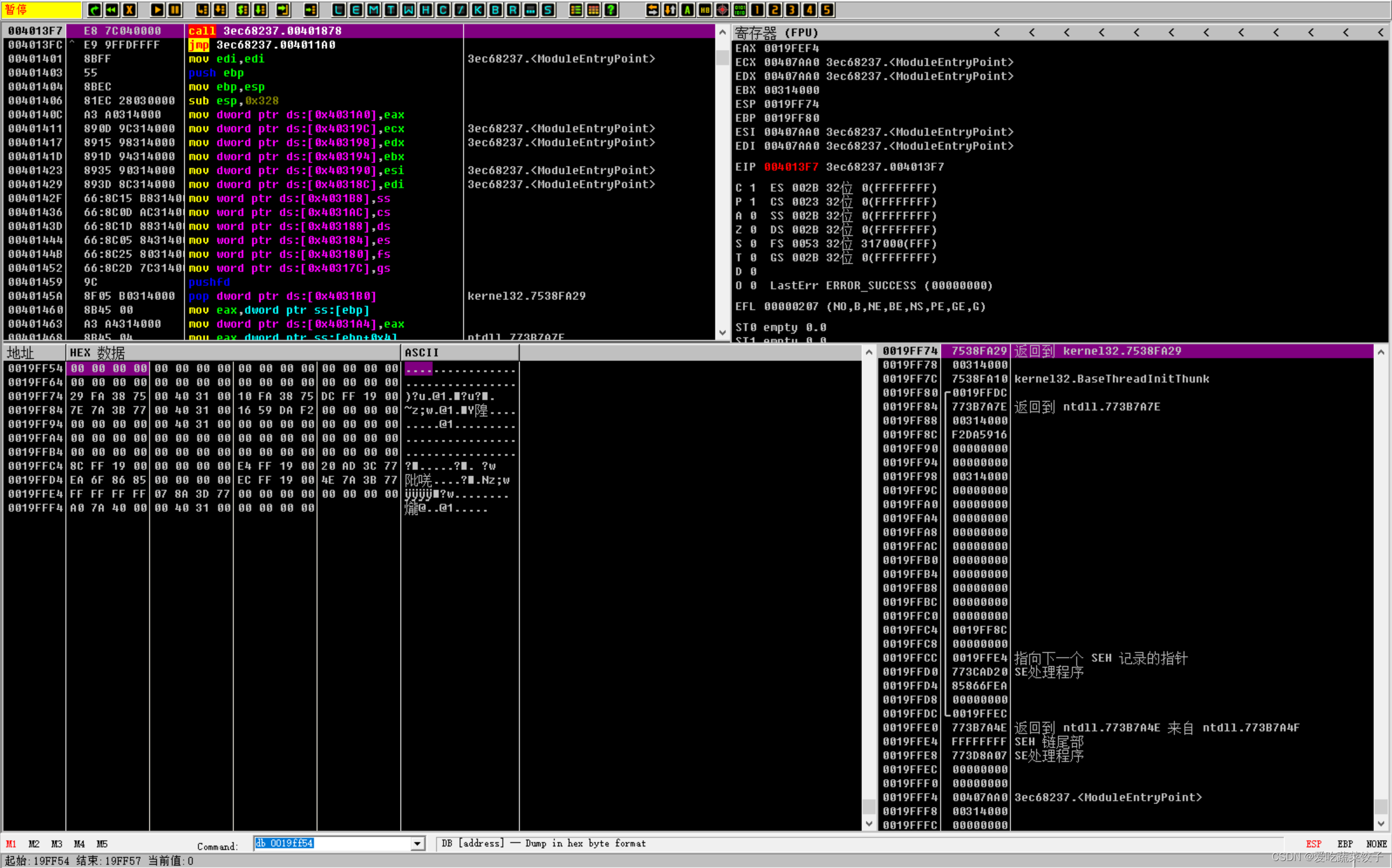Click the Step Into toolbar icon
This screenshot has width=1392, height=868.
click(x=202, y=9)
